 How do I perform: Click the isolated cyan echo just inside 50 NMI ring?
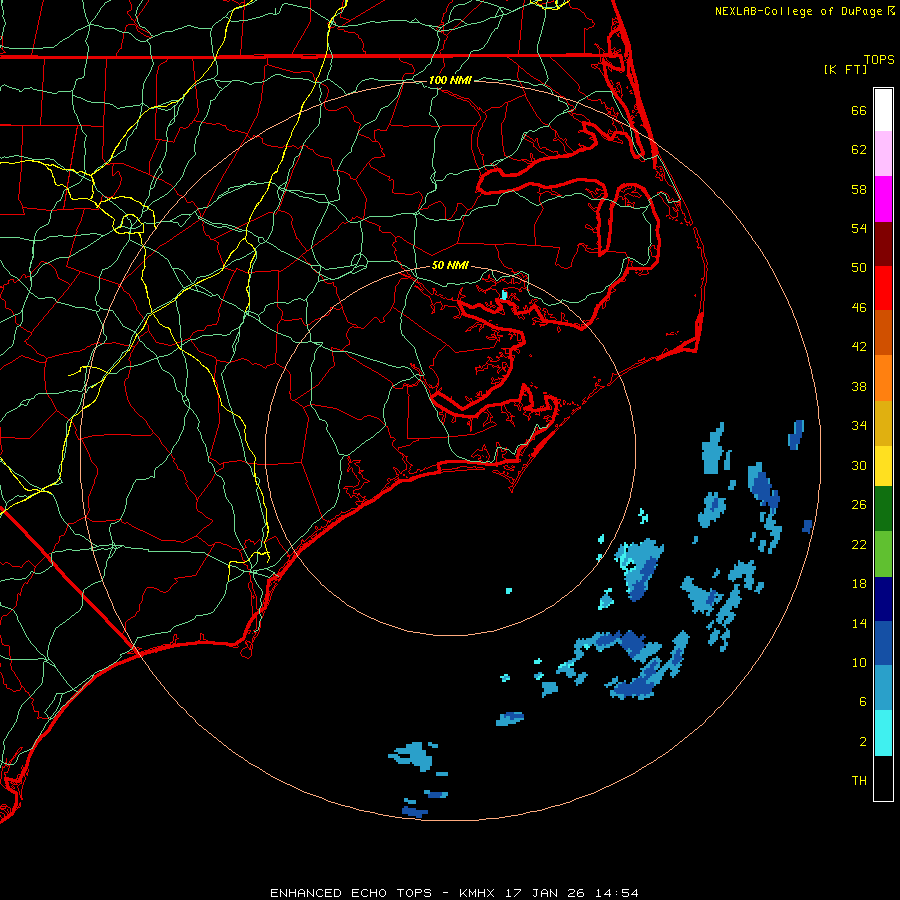point(509,591)
